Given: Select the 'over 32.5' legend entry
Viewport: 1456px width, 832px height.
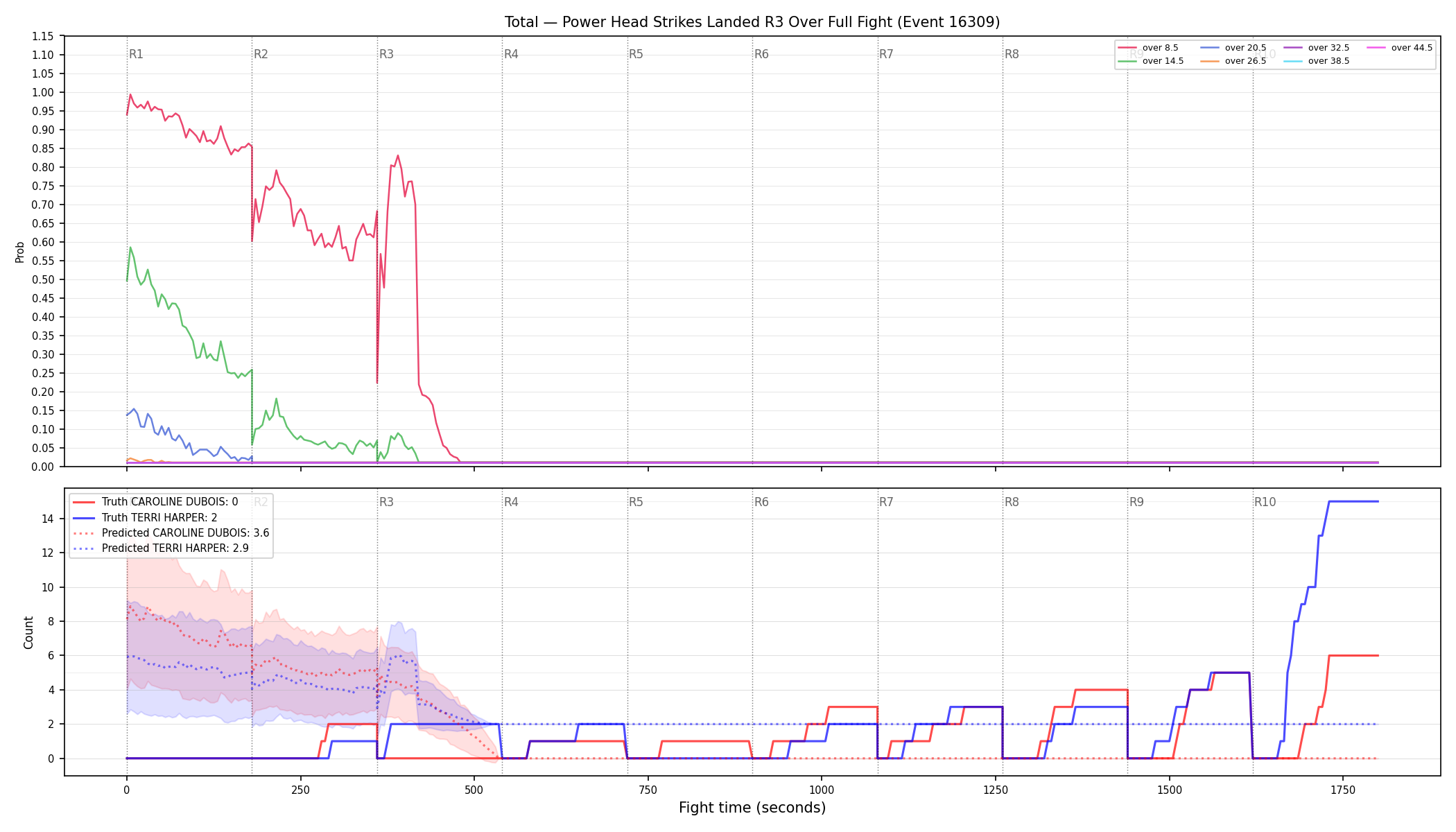Looking at the screenshot, I should [1317, 48].
